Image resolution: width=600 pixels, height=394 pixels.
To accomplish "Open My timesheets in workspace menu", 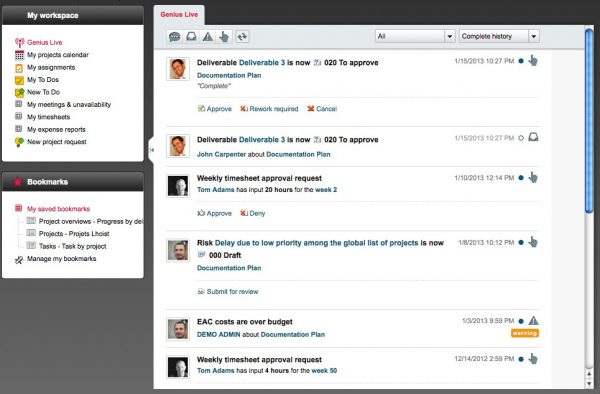I will click(48, 117).
